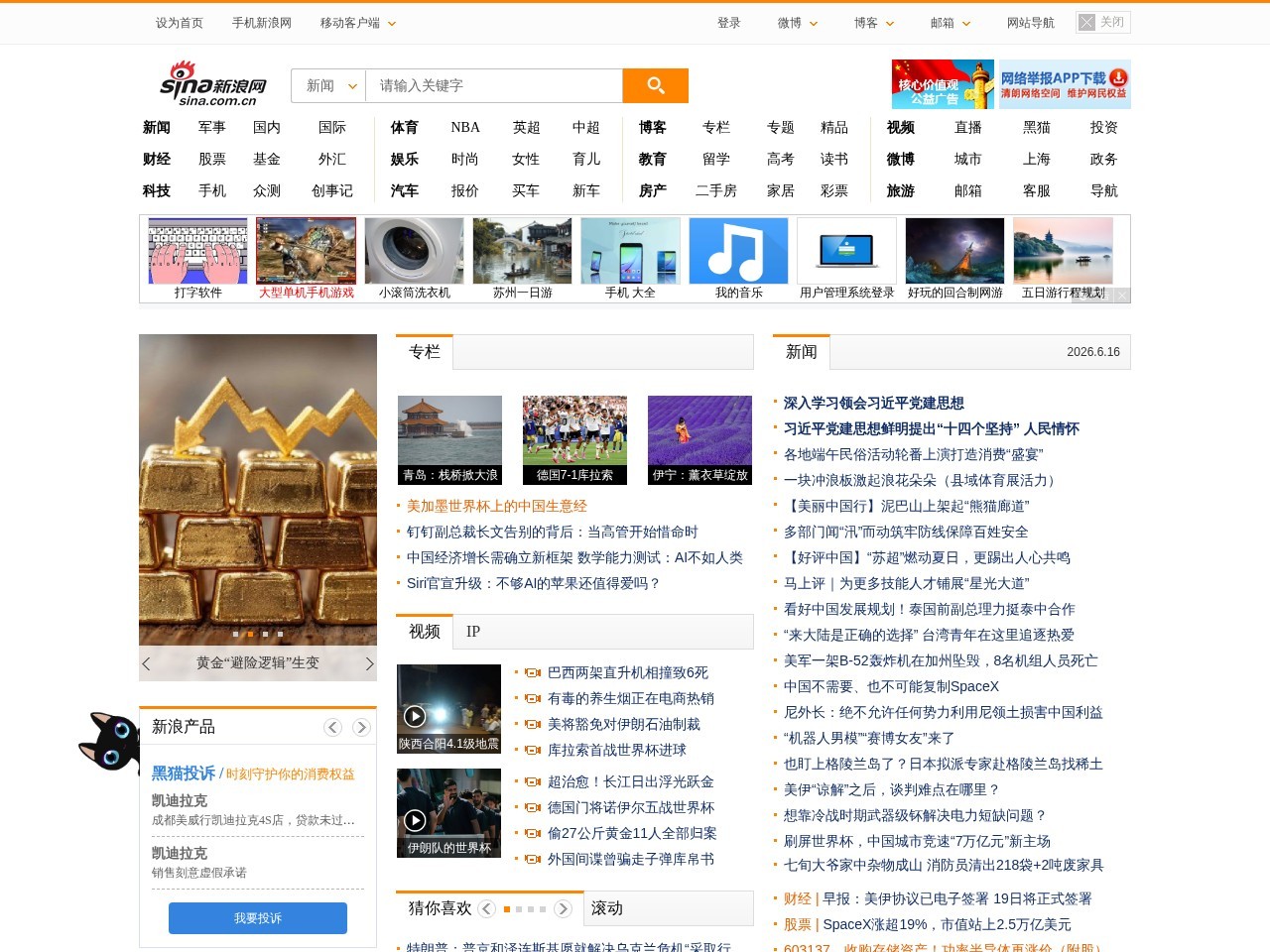
Task: Select the 猜你喜欢 tab
Action: (441, 908)
